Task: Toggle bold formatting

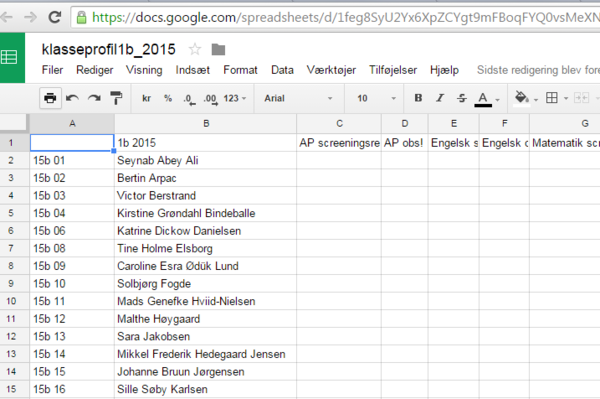Action: click(418, 98)
